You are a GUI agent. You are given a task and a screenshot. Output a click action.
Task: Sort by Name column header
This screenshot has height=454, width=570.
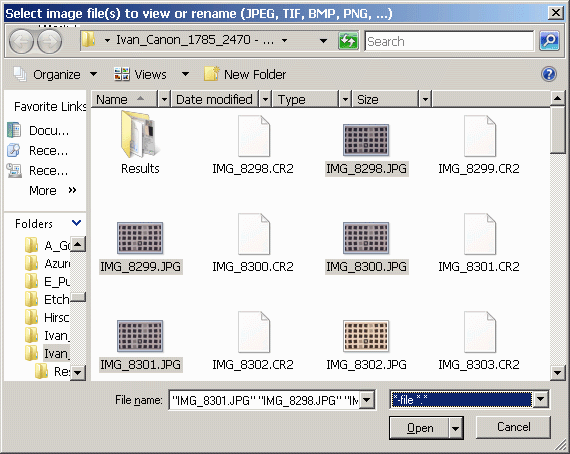pyautogui.click(x=125, y=99)
